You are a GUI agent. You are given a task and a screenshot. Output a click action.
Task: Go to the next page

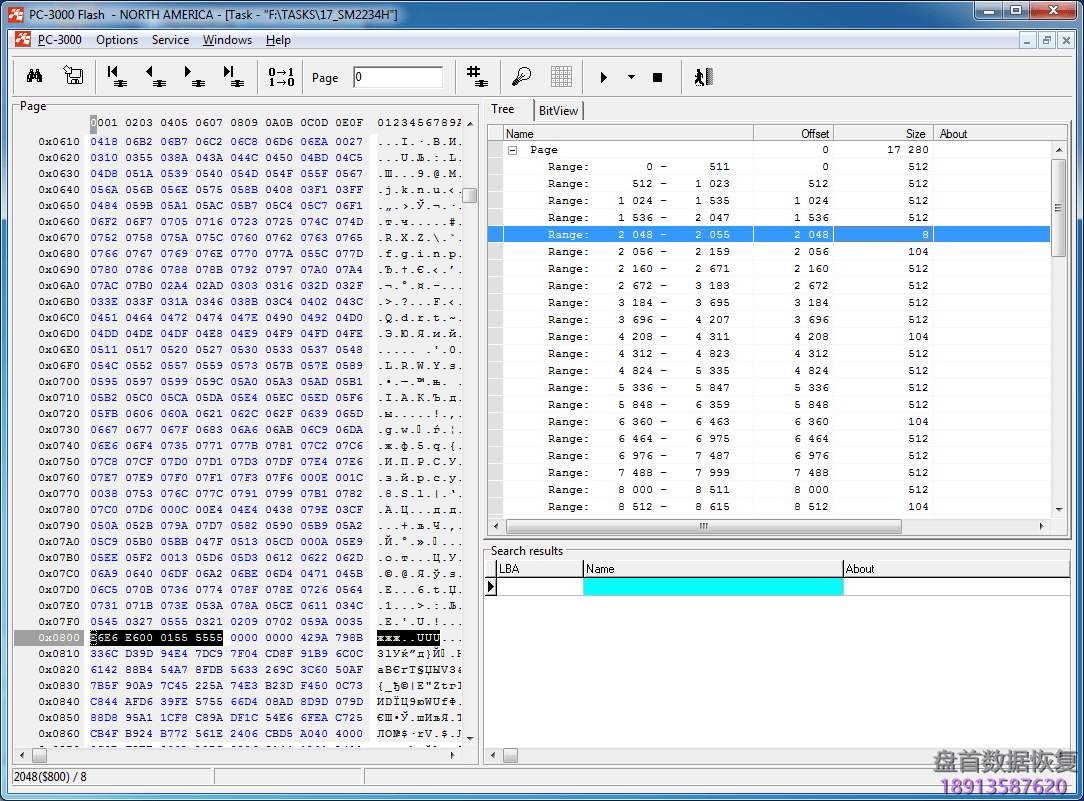click(193, 77)
